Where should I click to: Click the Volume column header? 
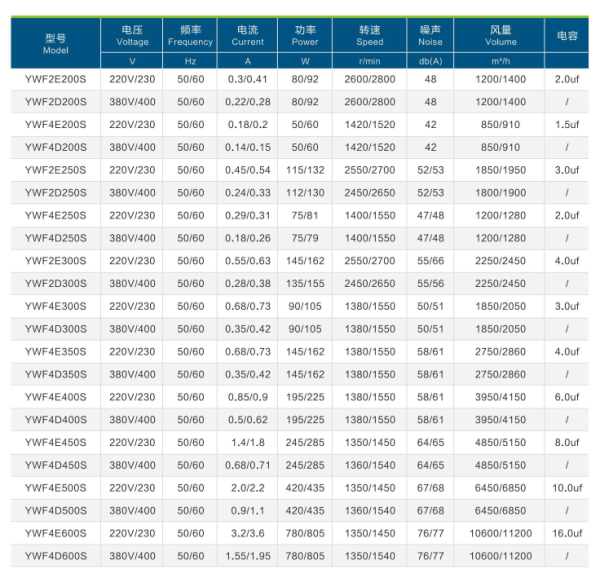click(501, 36)
